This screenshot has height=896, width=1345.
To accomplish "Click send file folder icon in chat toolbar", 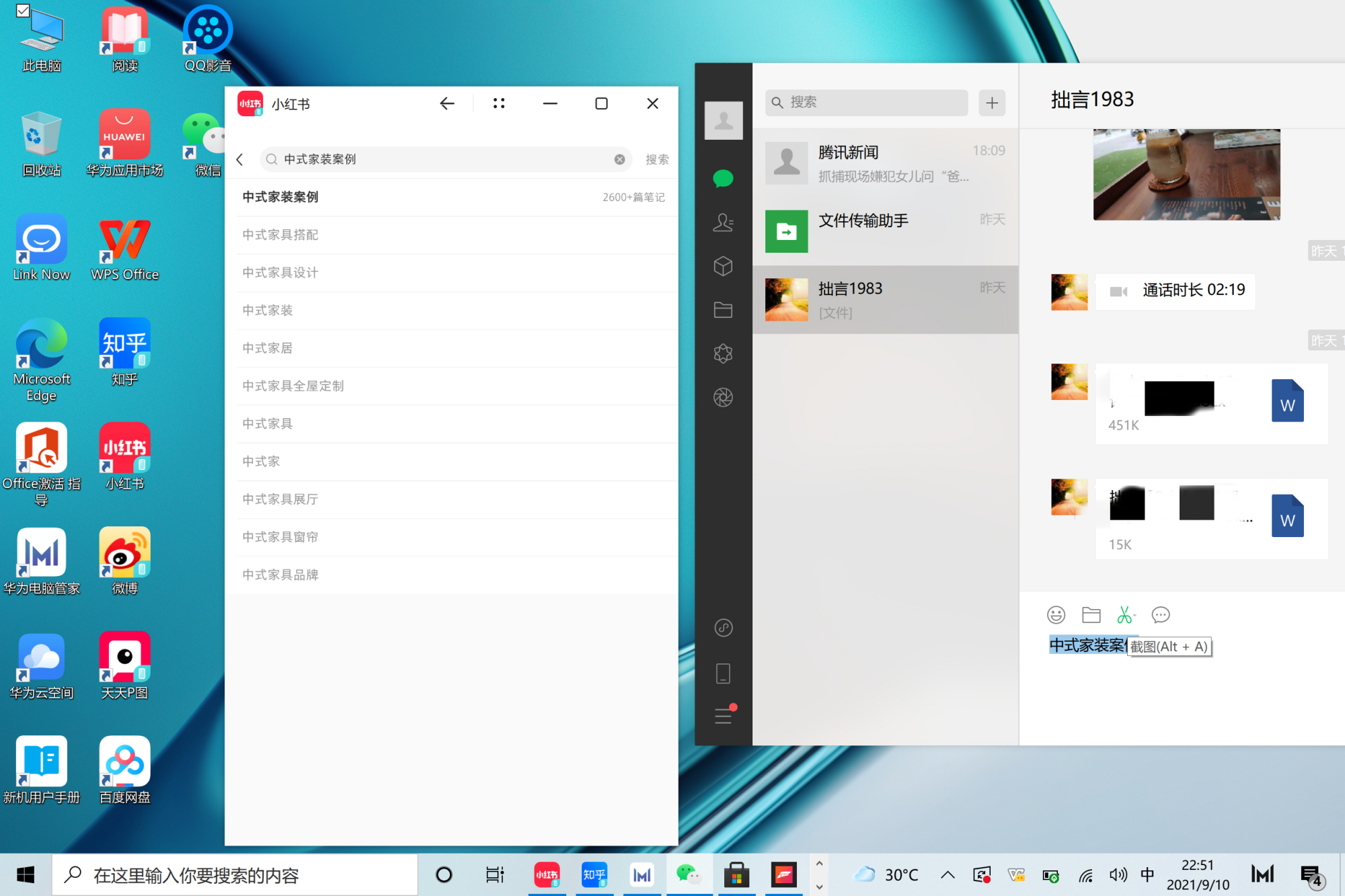I will 1091,614.
